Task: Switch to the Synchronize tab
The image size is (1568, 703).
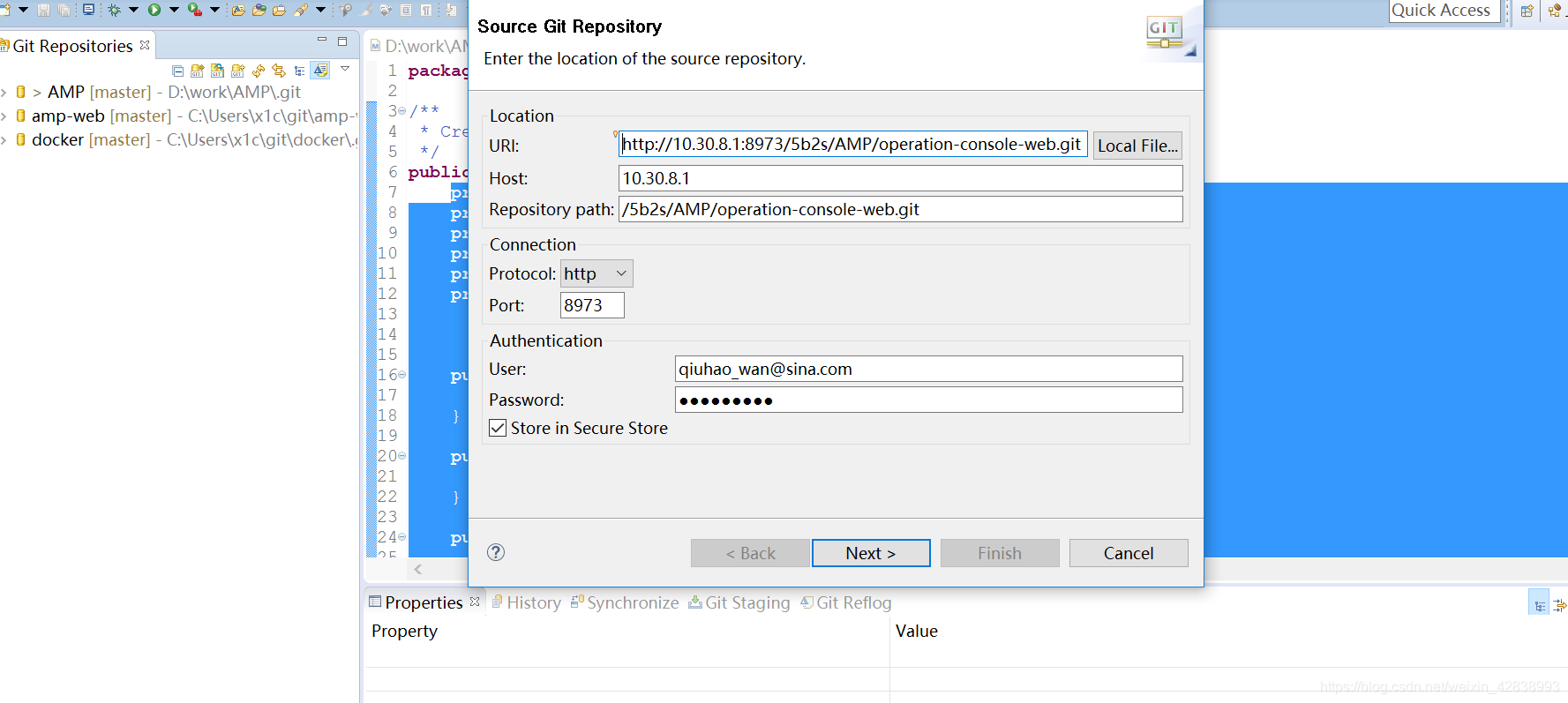Action: pyautogui.click(x=625, y=602)
